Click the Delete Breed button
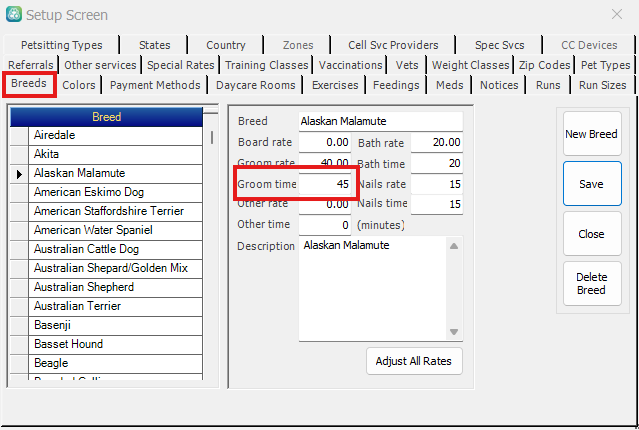639x430 pixels. 592,284
